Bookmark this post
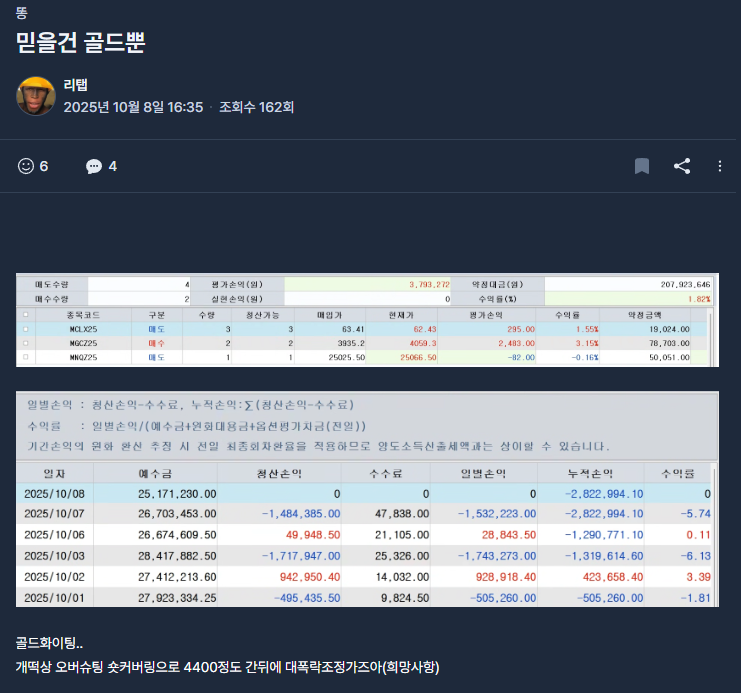The height and width of the screenshot is (693, 741). click(641, 166)
